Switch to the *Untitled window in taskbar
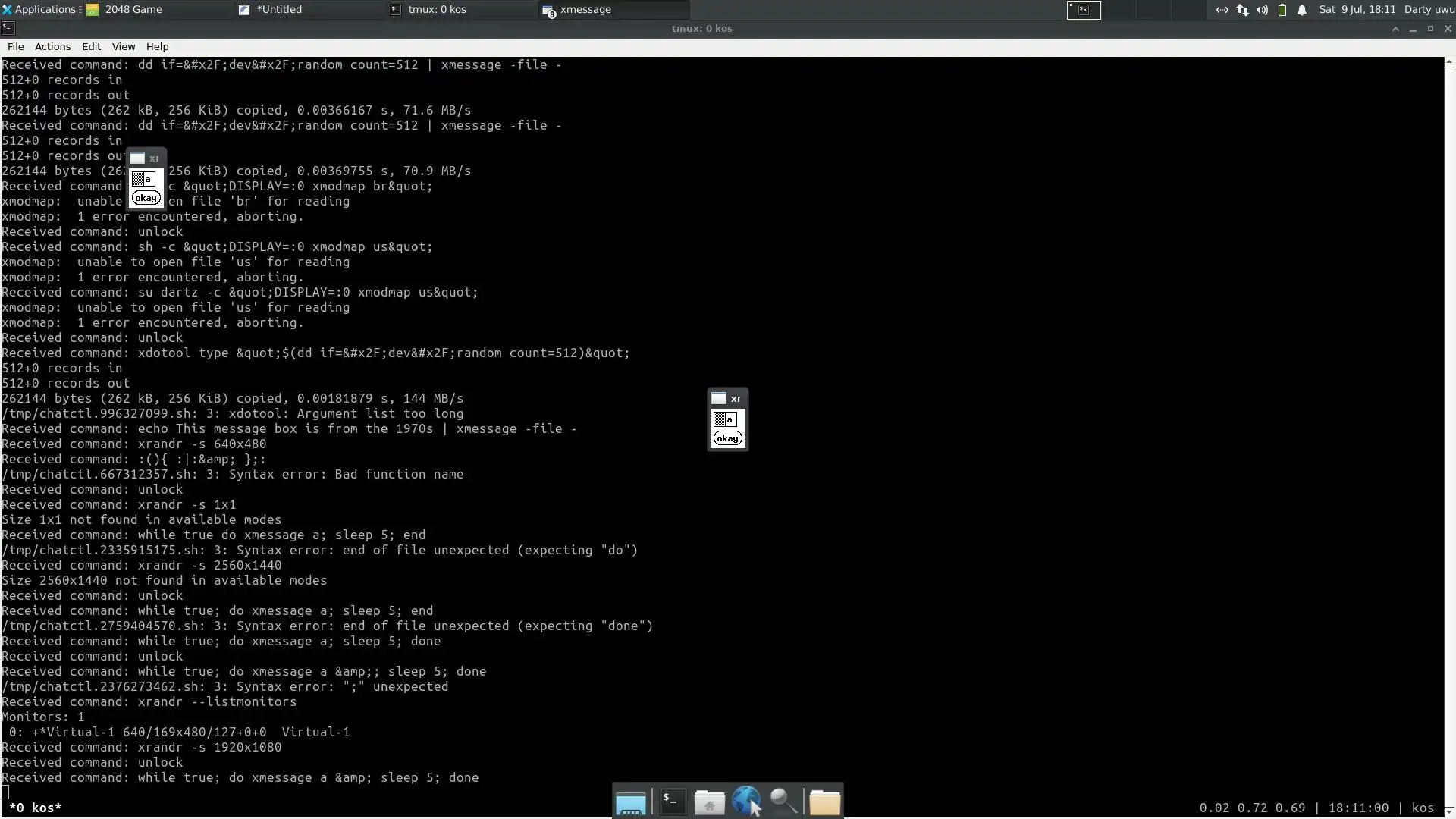Image resolution: width=1456 pixels, height=819 pixels. (x=279, y=10)
